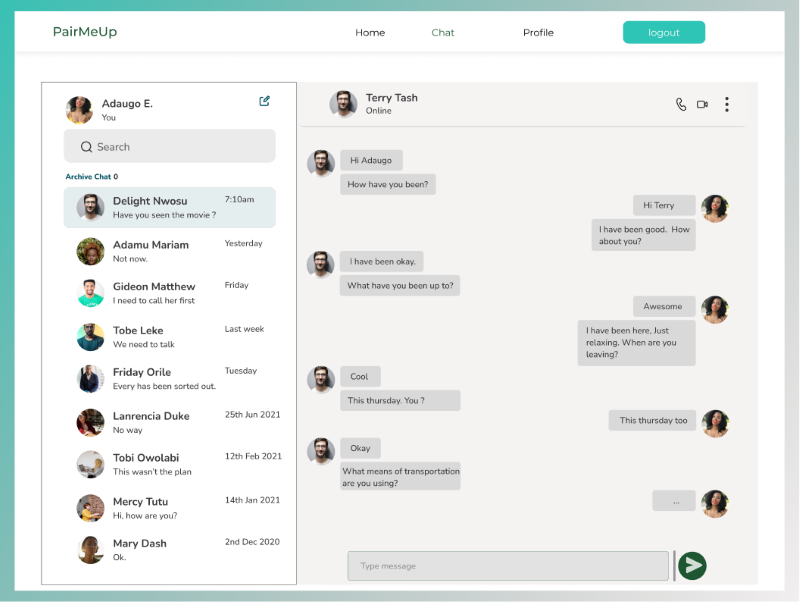
Task: Click Tobi Owolabi's avatar
Action: tap(90, 464)
